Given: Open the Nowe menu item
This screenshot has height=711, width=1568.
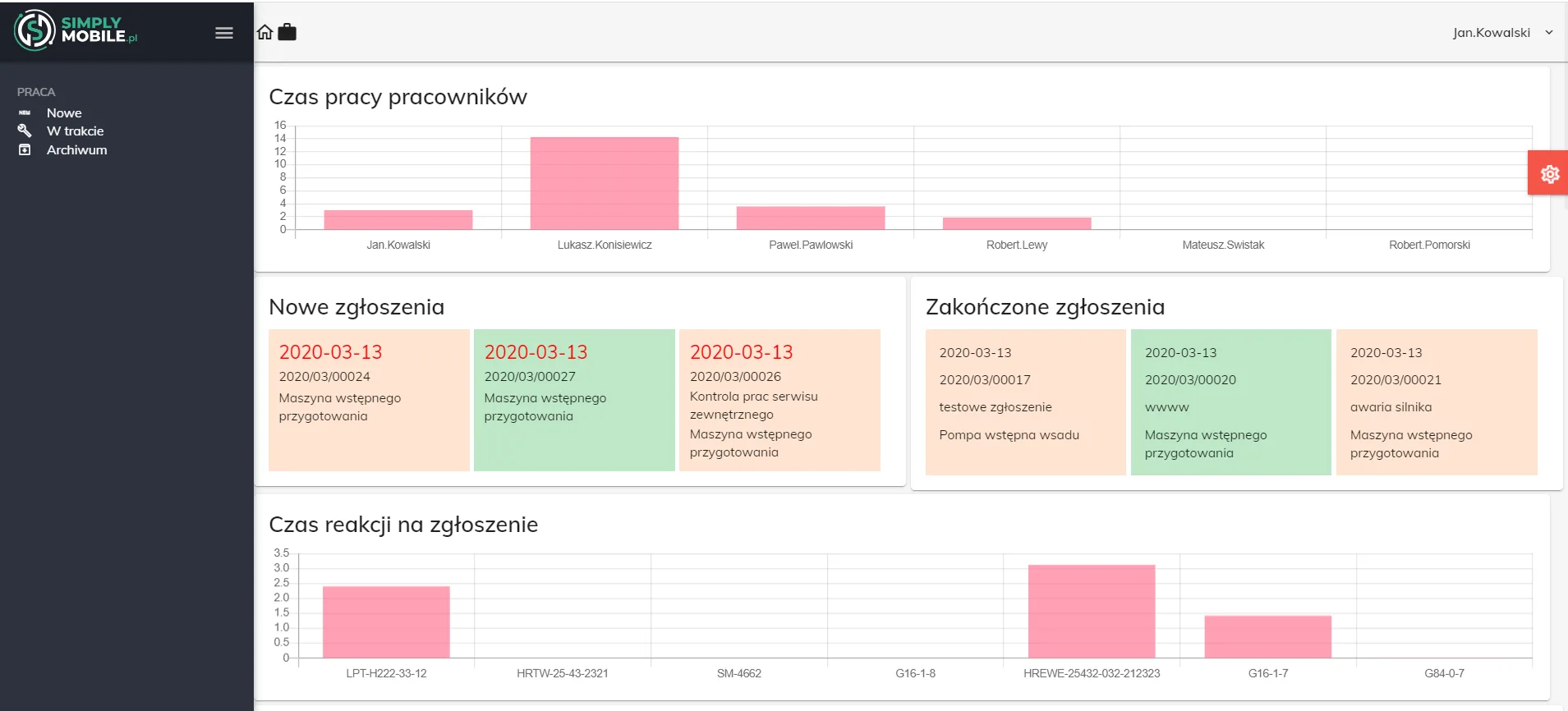Looking at the screenshot, I should 64,112.
